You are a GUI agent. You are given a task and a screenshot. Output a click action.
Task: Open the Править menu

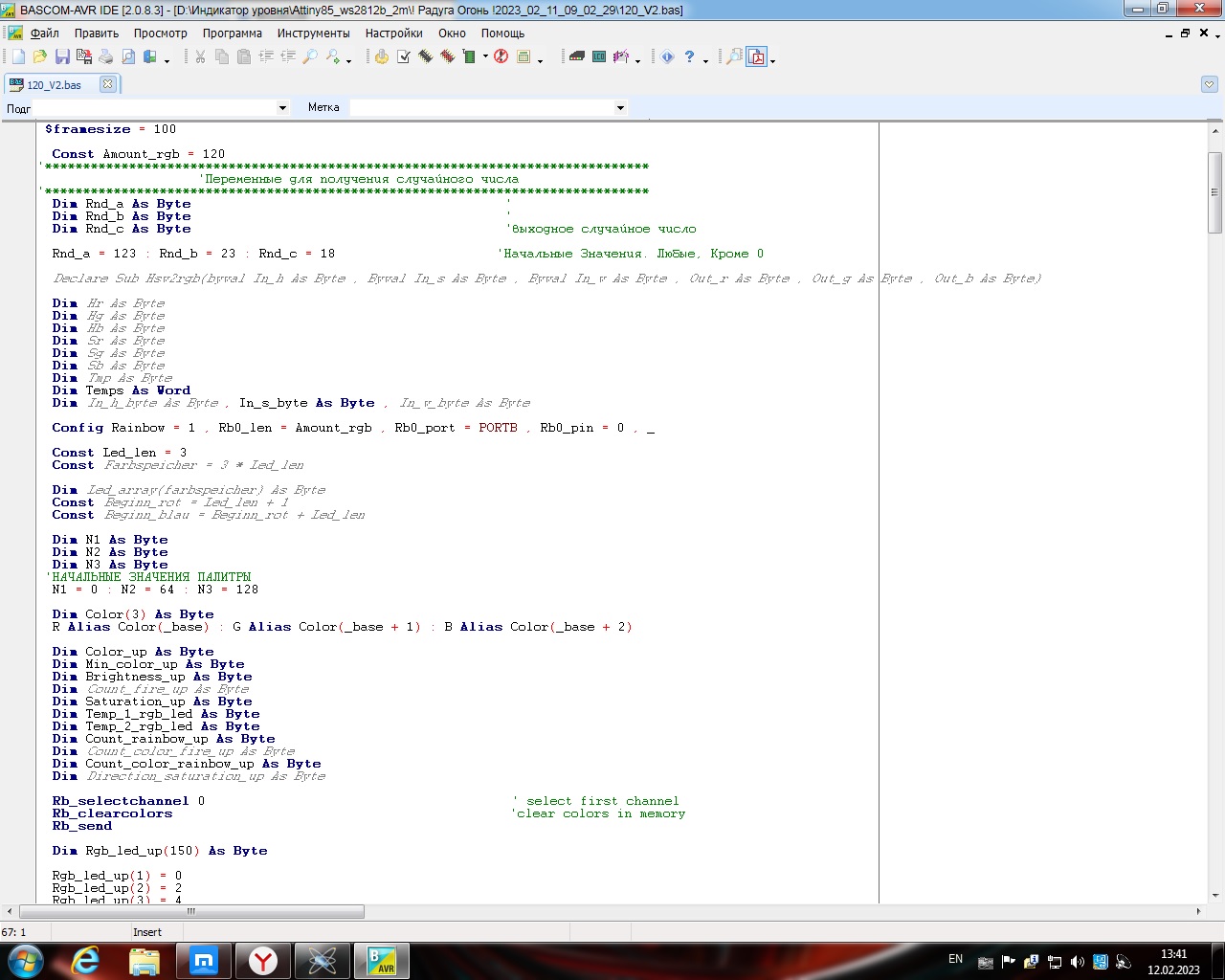click(x=97, y=33)
